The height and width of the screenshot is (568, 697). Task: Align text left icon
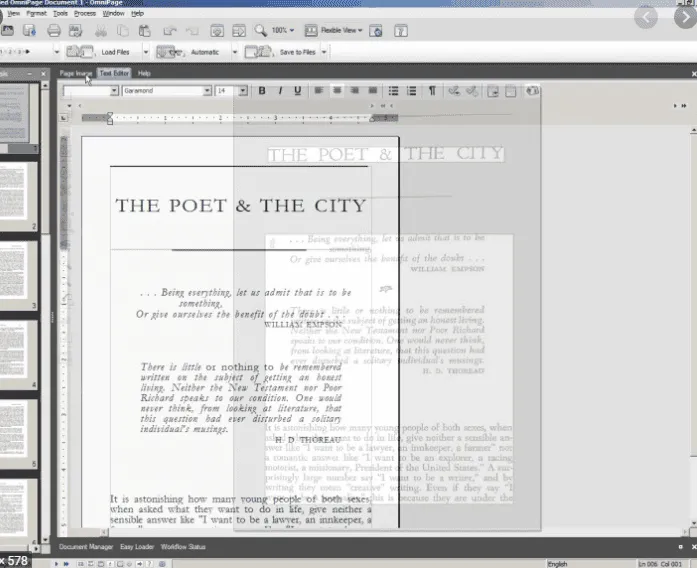pos(319,91)
